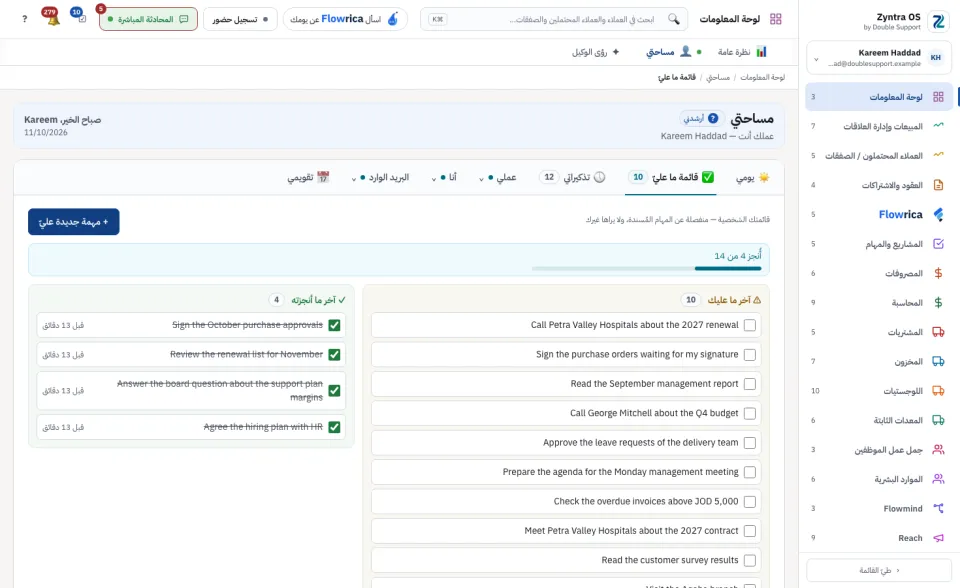Open المصروفات dollar icon
The image size is (960, 588).
point(938,273)
